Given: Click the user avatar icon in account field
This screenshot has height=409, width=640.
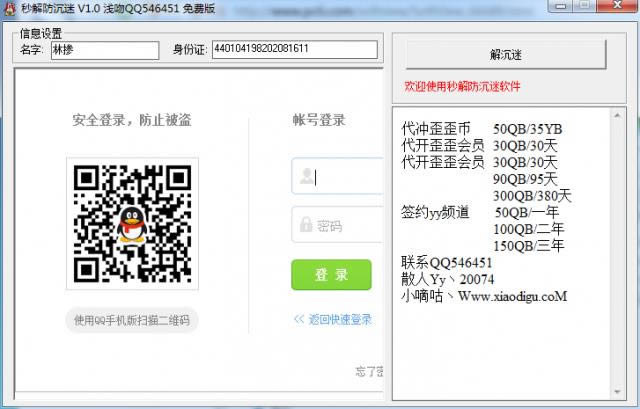Looking at the screenshot, I should 306,176.
